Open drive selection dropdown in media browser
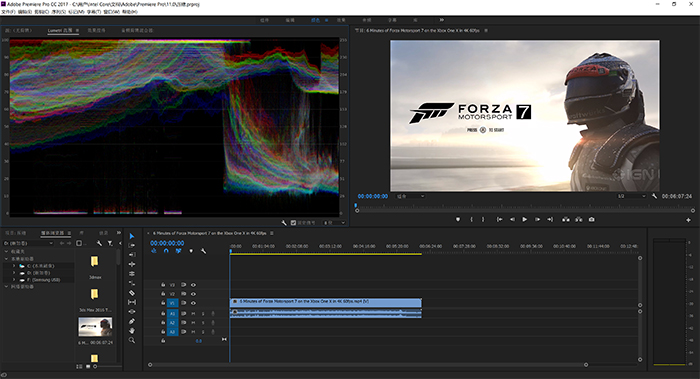The height and width of the screenshot is (379, 700). click(x=28, y=243)
